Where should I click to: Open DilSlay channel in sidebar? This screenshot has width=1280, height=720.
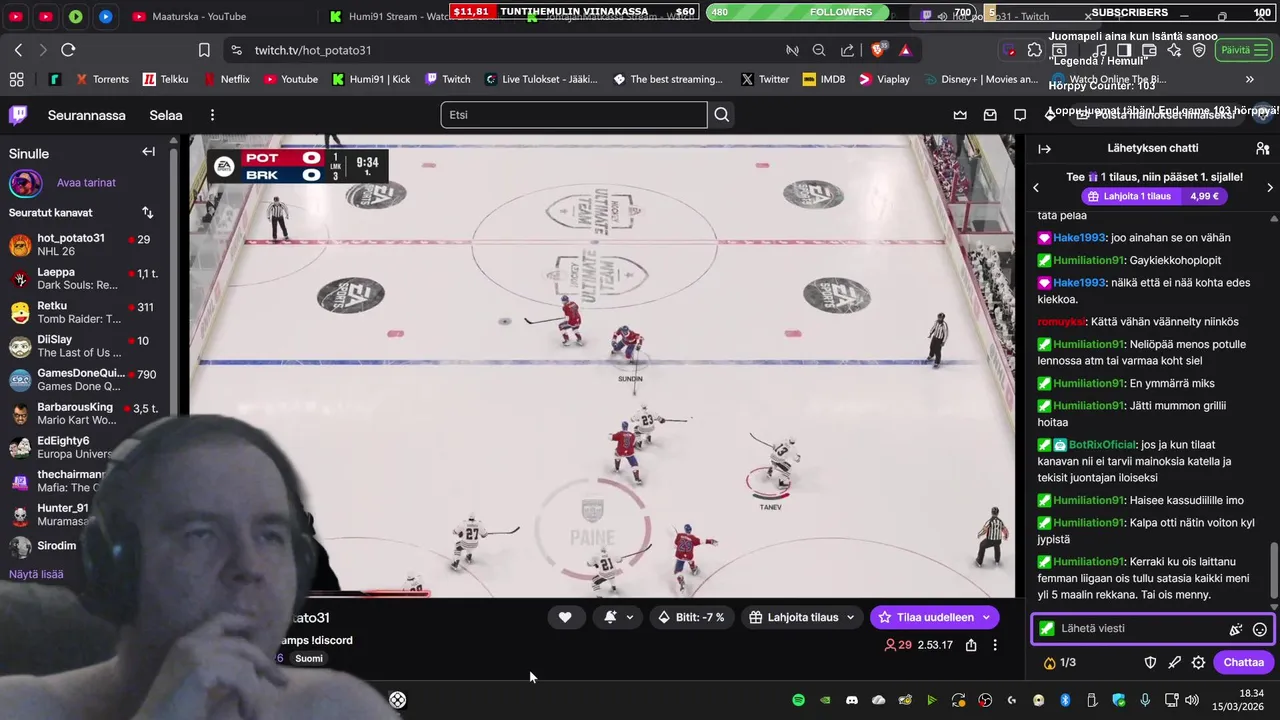tap(85, 346)
